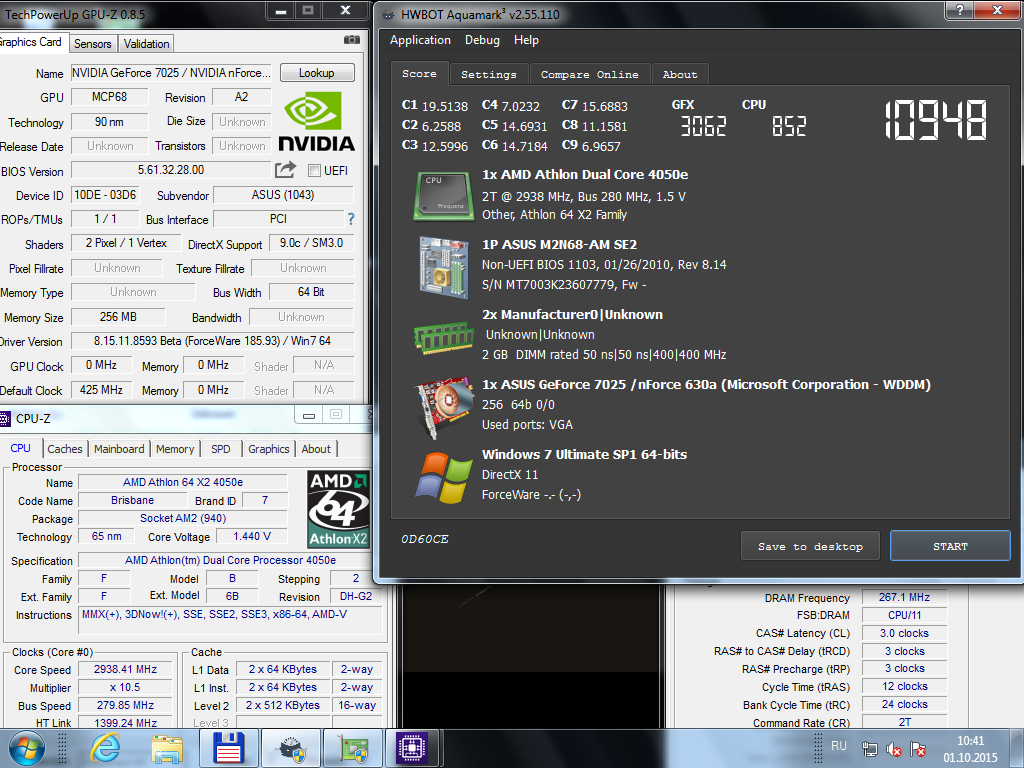Click the CPU-Z Specification field
The height and width of the screenshot is (768, 1024).
click(x=231, y=560)
